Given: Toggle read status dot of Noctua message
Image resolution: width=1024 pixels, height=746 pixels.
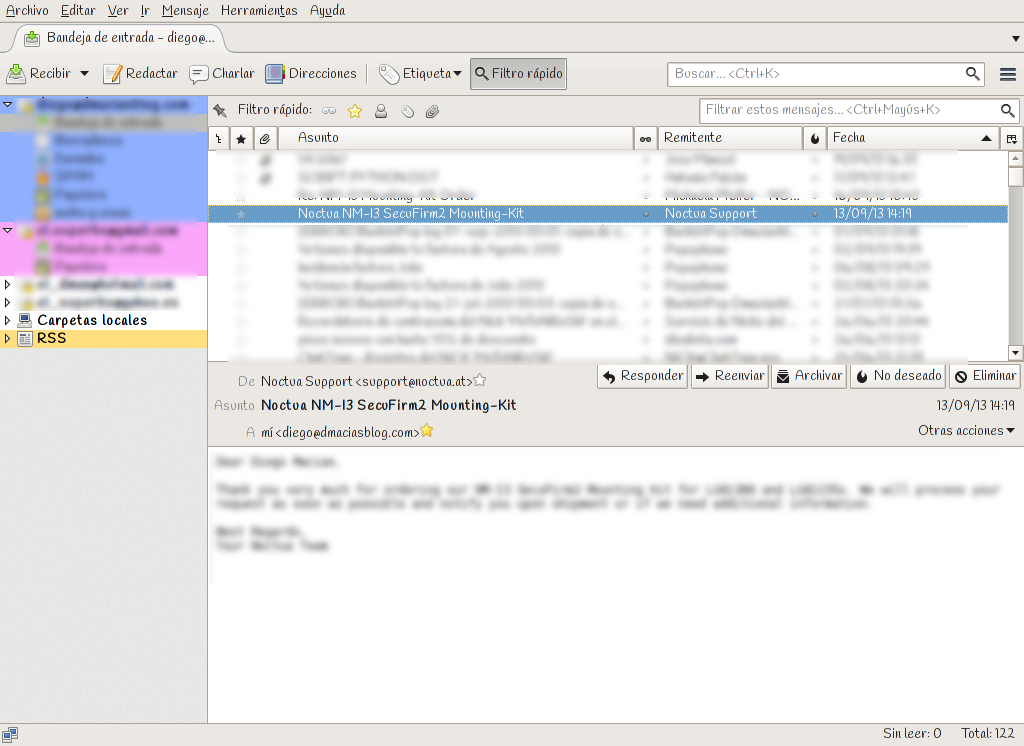Looking at the screenshot, I should coord(645,214).
